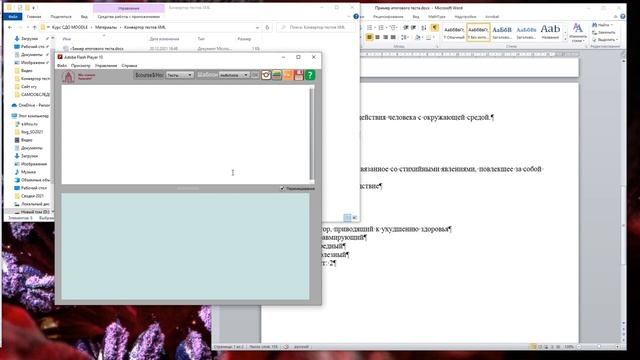This screenshot has width=640, height=360.
Task: Click Explorer back arrow navigation icon
Action: click(10, 27)
